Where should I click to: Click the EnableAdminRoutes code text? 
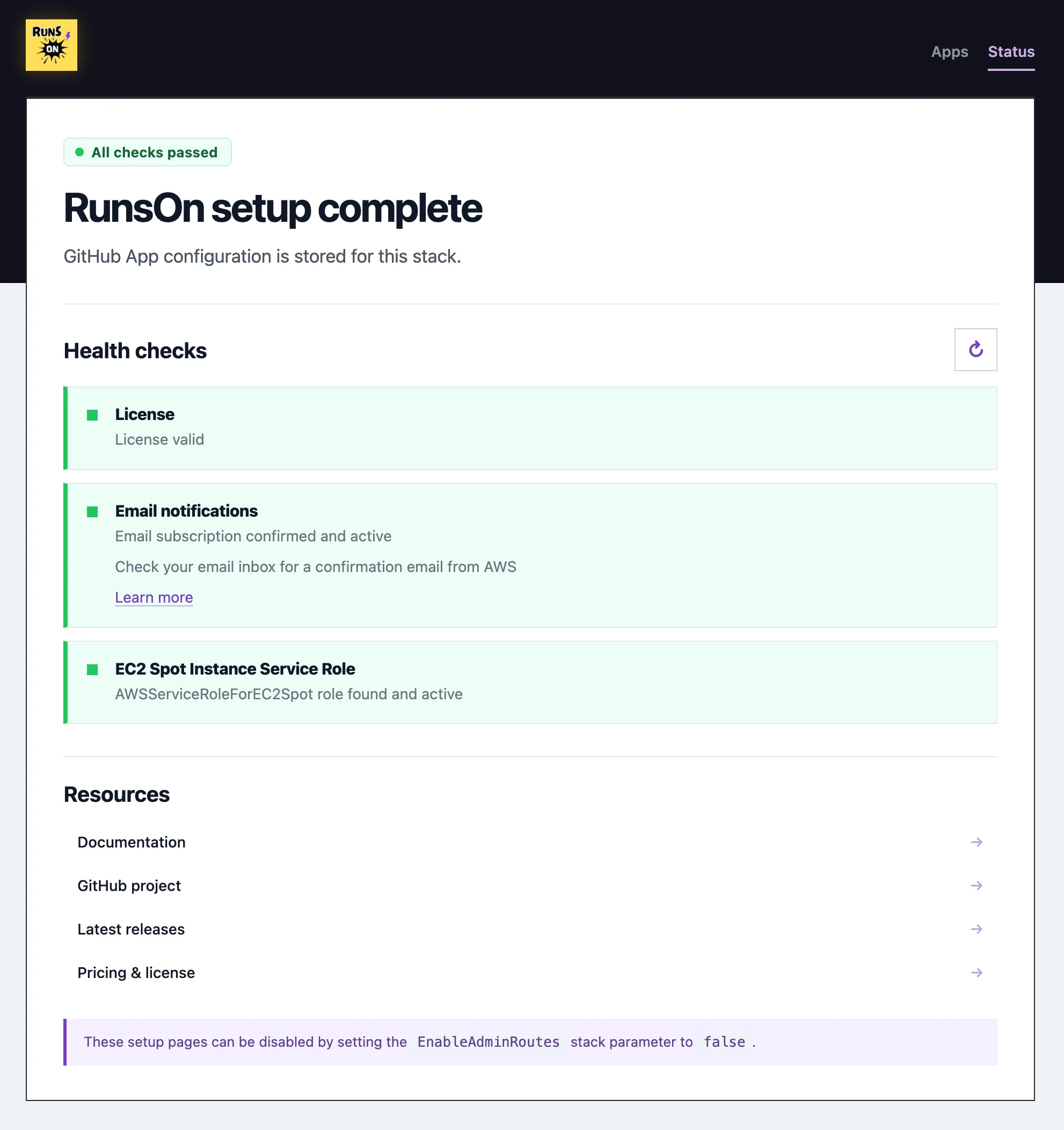tap(489, 1042)
